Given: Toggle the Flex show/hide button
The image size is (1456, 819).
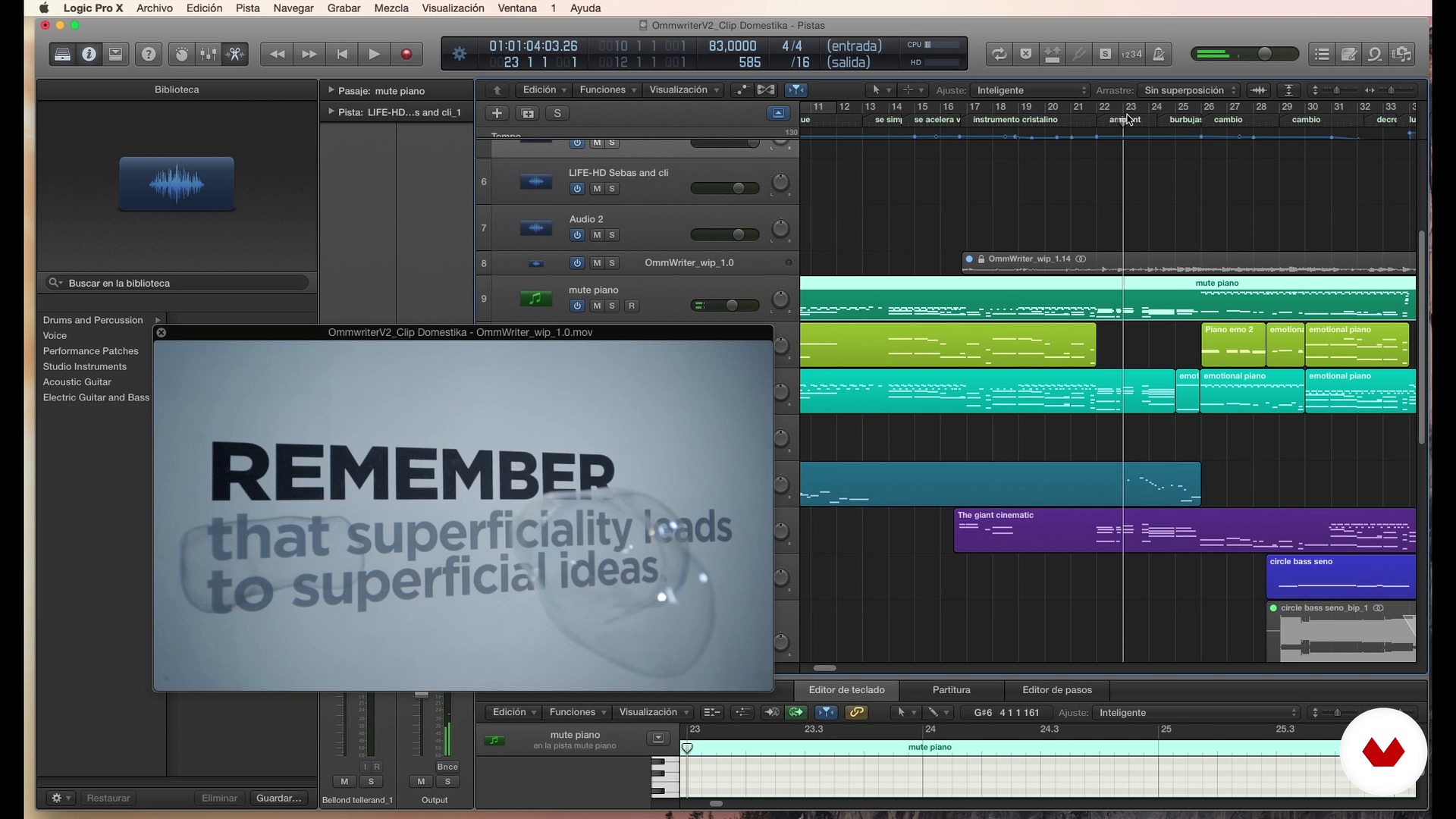Looking at the screenshot, I should [x=767, y=90].
